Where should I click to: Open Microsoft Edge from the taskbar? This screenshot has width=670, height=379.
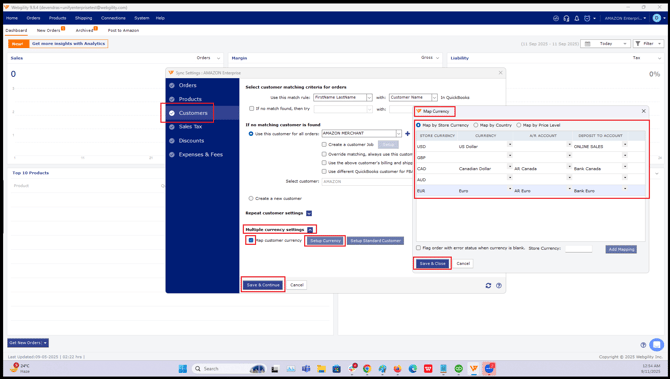tap(413, 368)
